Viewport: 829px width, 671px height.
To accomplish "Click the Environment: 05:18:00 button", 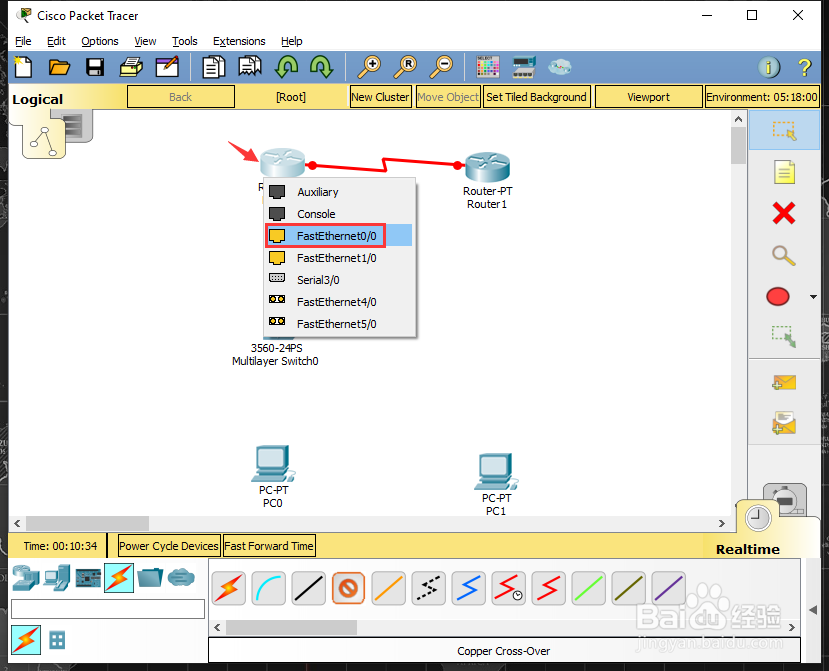I will tap(762, 97).
